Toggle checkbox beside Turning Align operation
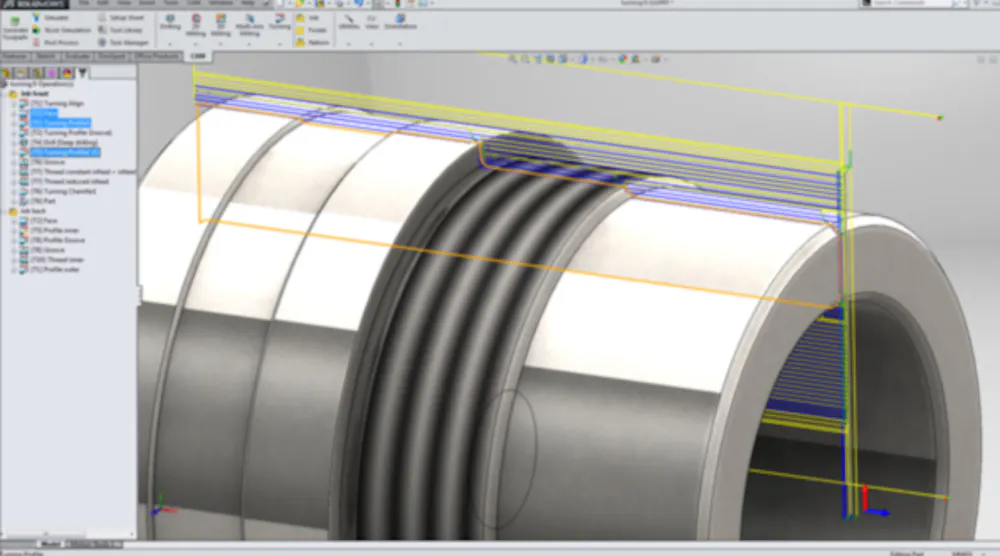This screenshot has height=556, width=1000. [x=13, y=103]
